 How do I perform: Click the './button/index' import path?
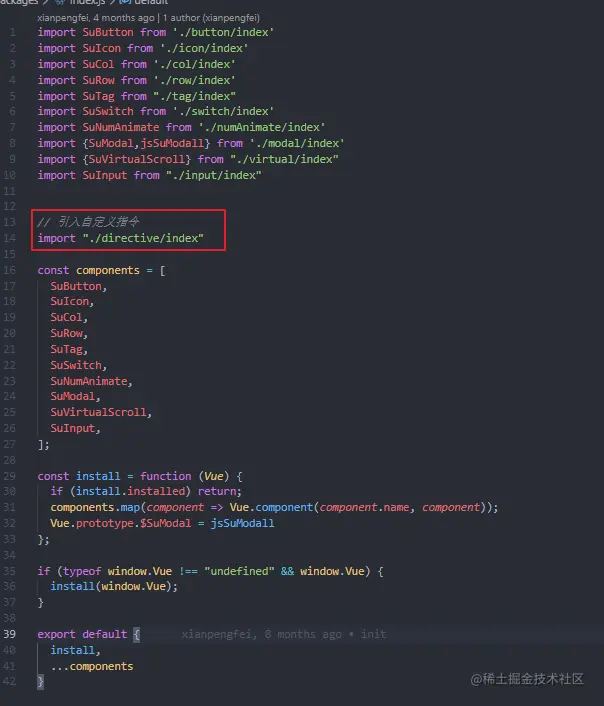coord(223,32)
